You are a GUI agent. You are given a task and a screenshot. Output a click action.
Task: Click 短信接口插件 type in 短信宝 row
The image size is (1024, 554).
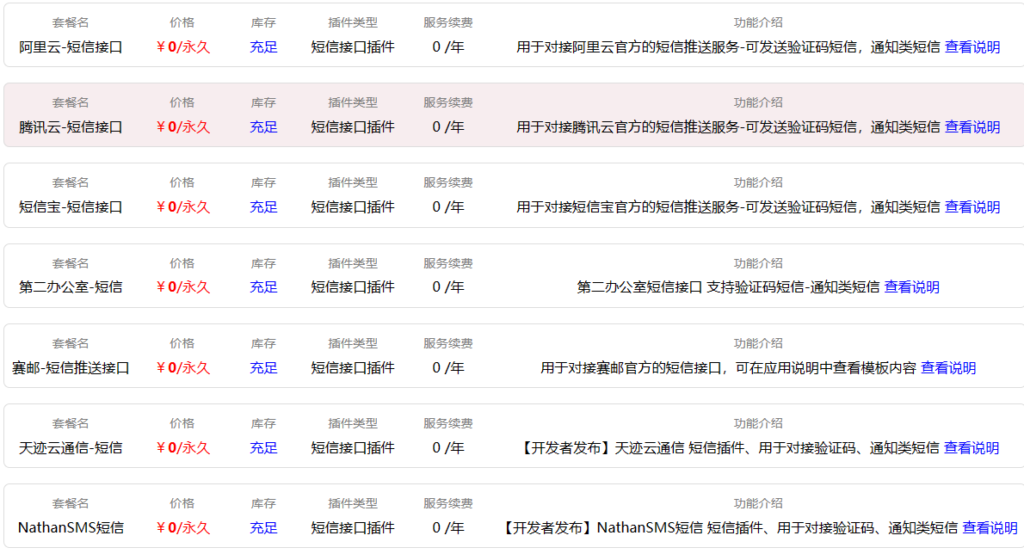(x=353, y=207)
